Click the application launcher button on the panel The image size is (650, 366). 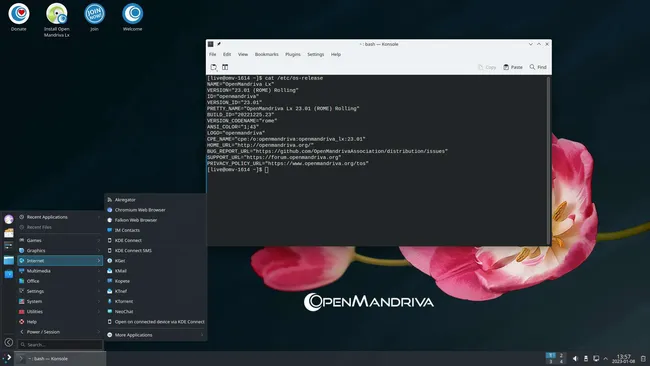(x=7, y=359)
